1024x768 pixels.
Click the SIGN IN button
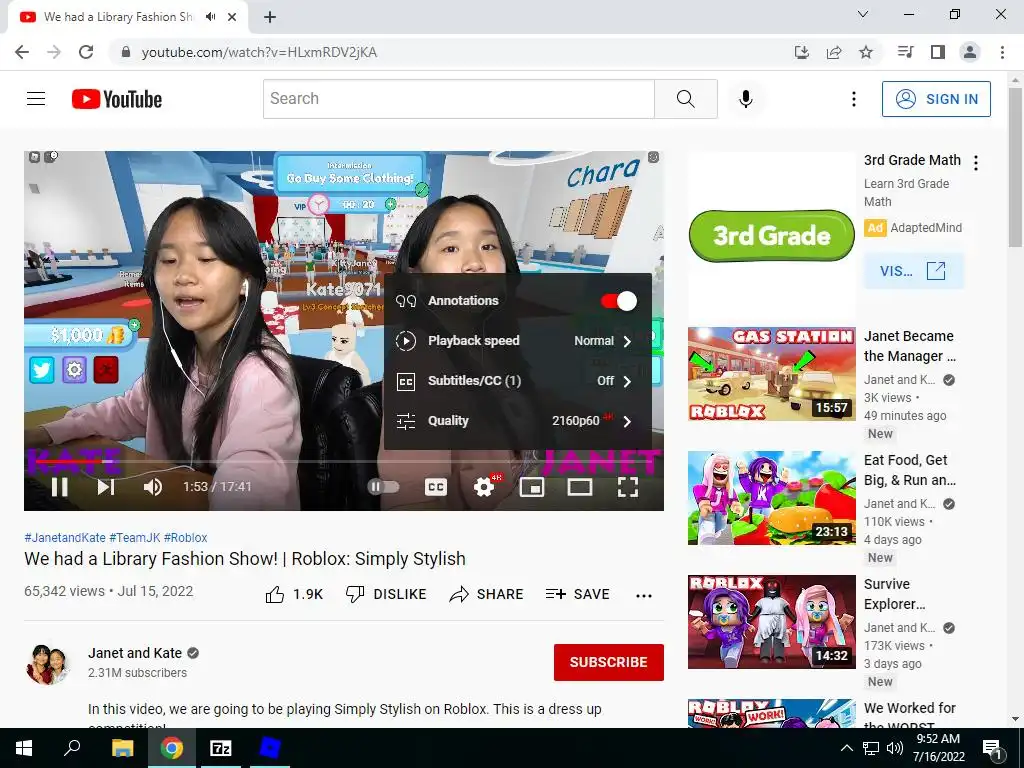coord(936,99)
